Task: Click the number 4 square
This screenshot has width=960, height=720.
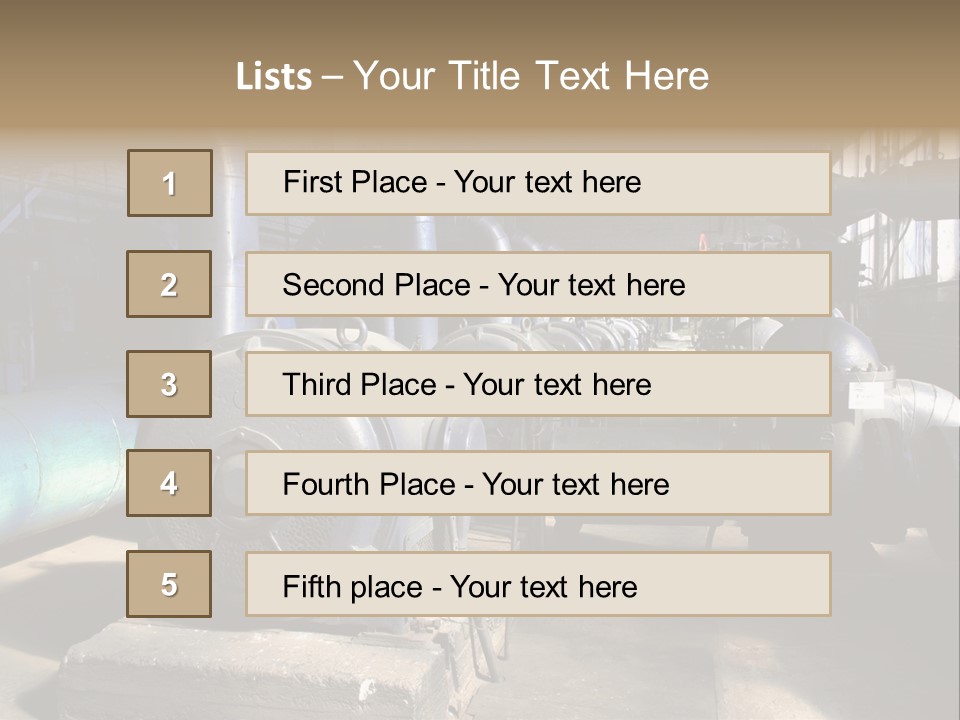Action: (x=169, y=483)
